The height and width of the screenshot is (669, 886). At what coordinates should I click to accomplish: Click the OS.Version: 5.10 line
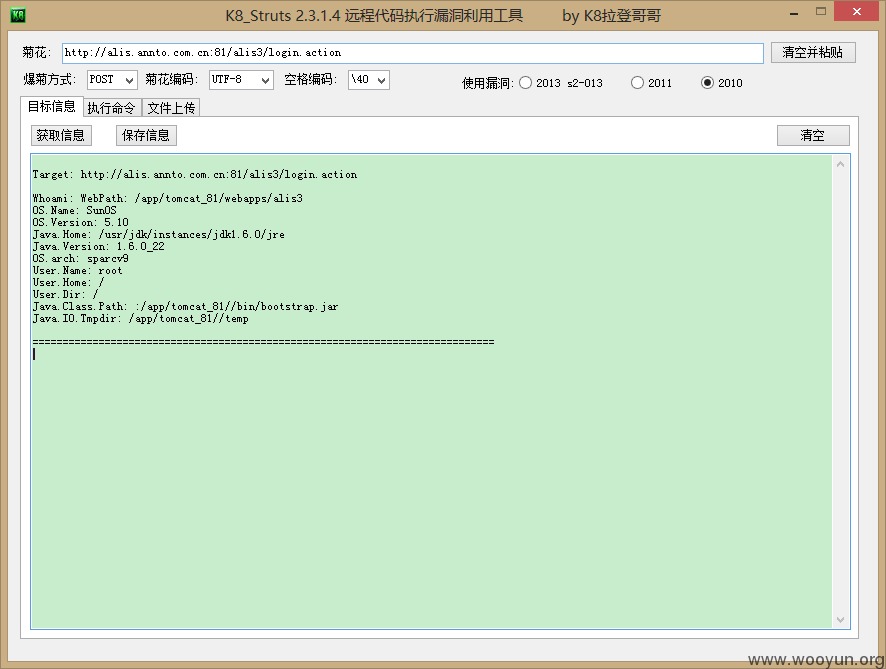tap(80, 222)
